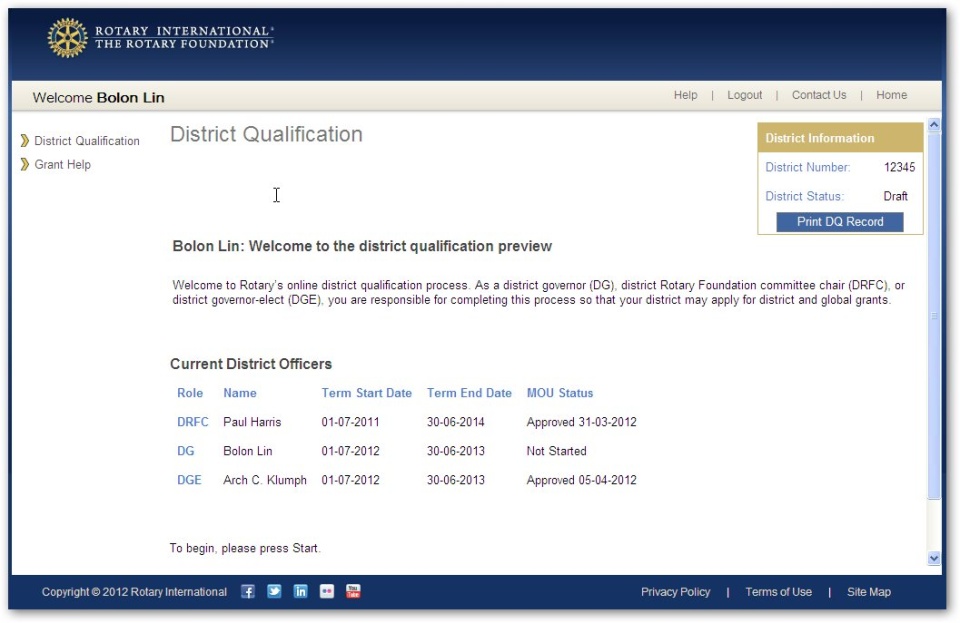Click Bolon Lin welcome preview heading

click(x=362, y=246)
